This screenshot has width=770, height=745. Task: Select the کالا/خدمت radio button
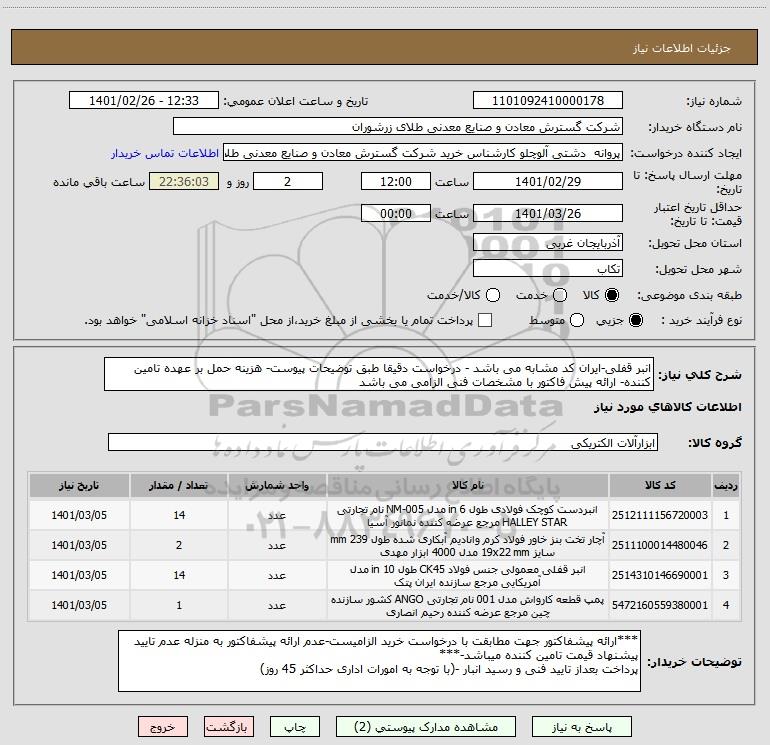click(x=493, y=295)
